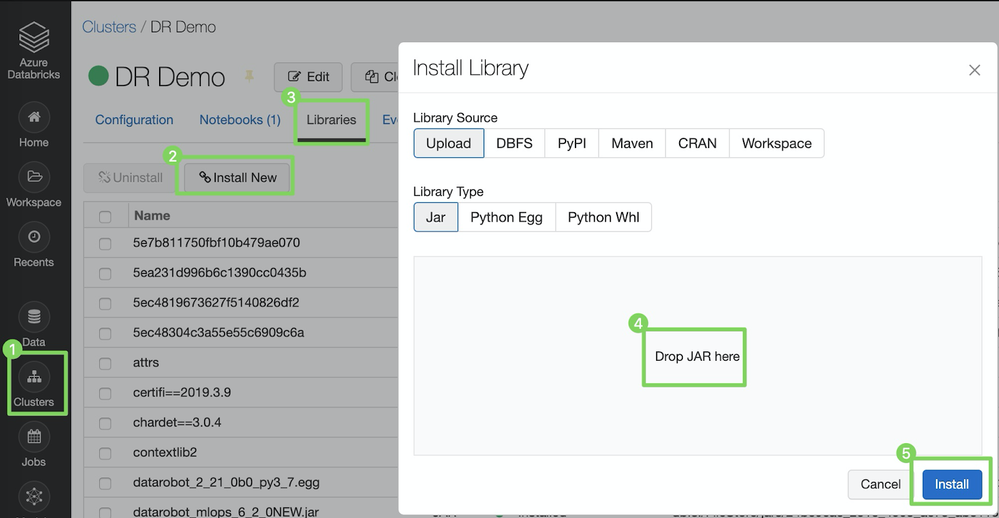Check the box for 5ec4819673627f5140826df2
Image resolution: width=999 pixels, height=518 pixels.
(105, 304)
